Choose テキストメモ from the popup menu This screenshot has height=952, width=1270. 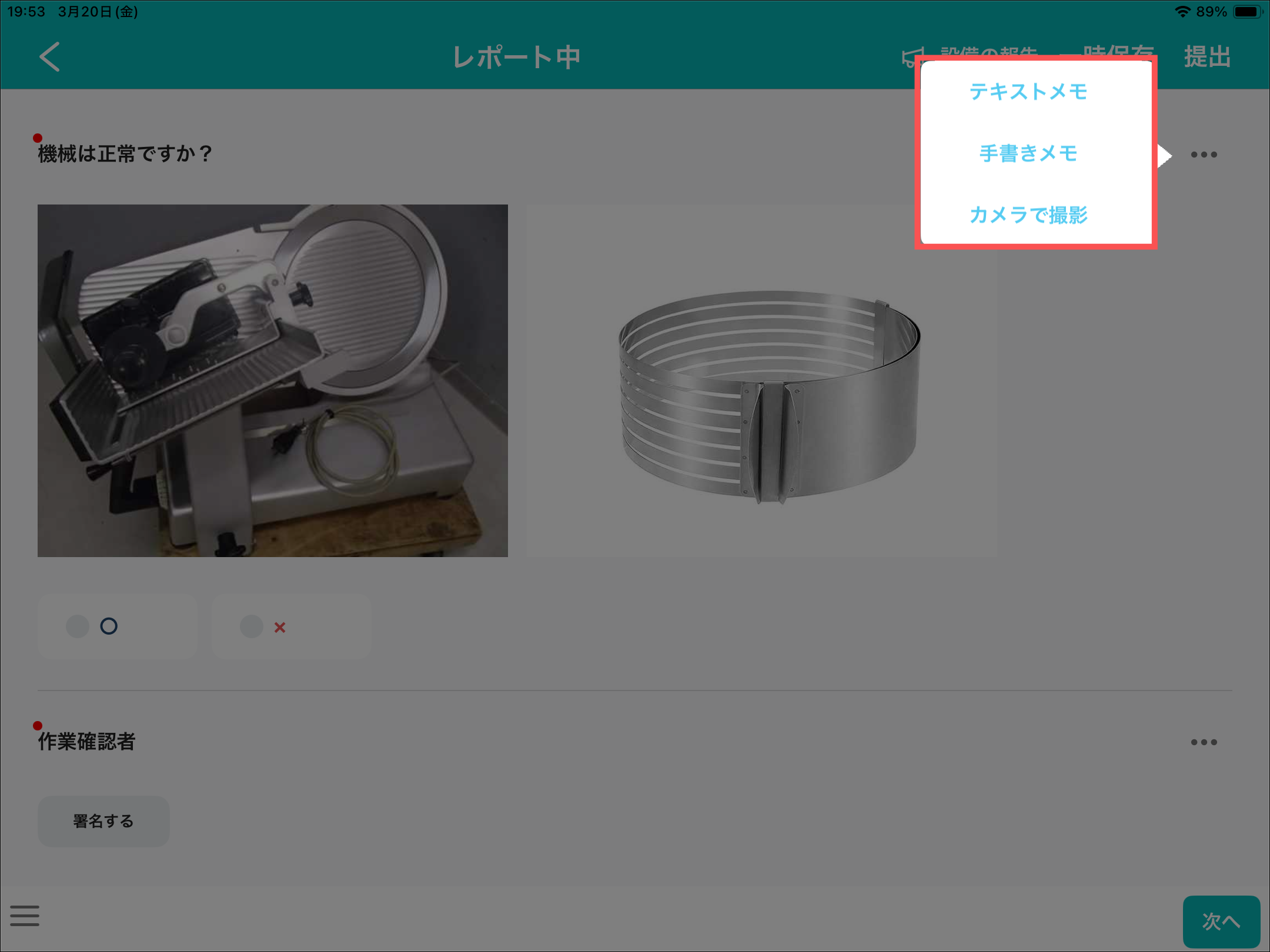click(1028, 92)
